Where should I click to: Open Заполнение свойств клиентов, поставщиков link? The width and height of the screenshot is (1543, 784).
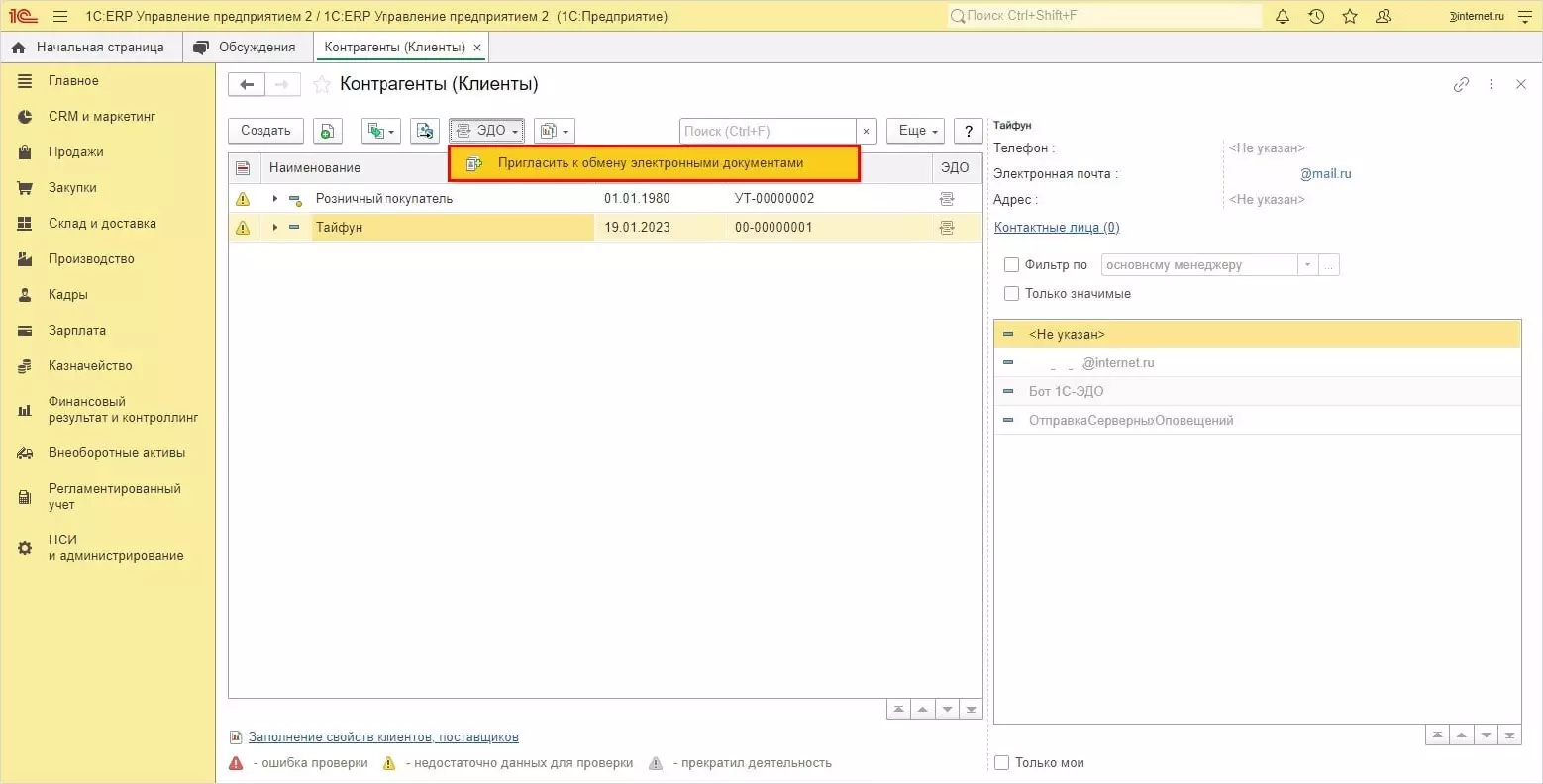(383, 737)
